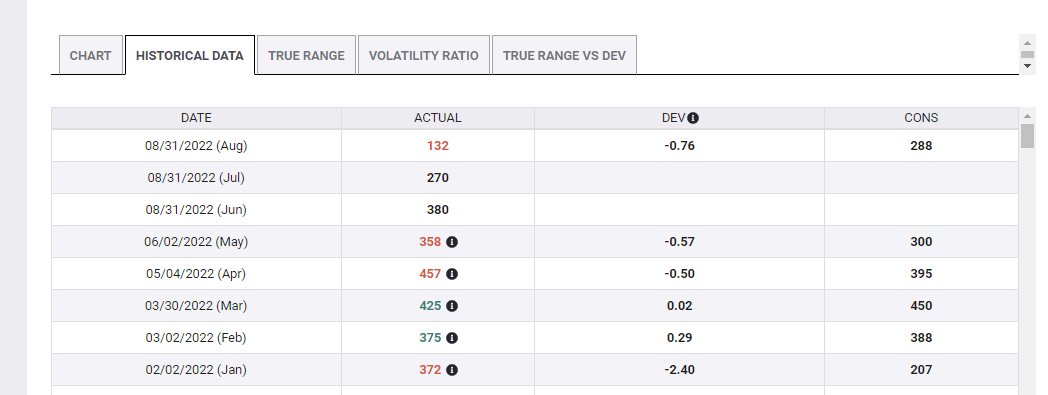Switch to the True Range tab
This screenshot has width=1048, height=395.
(306, 55)
